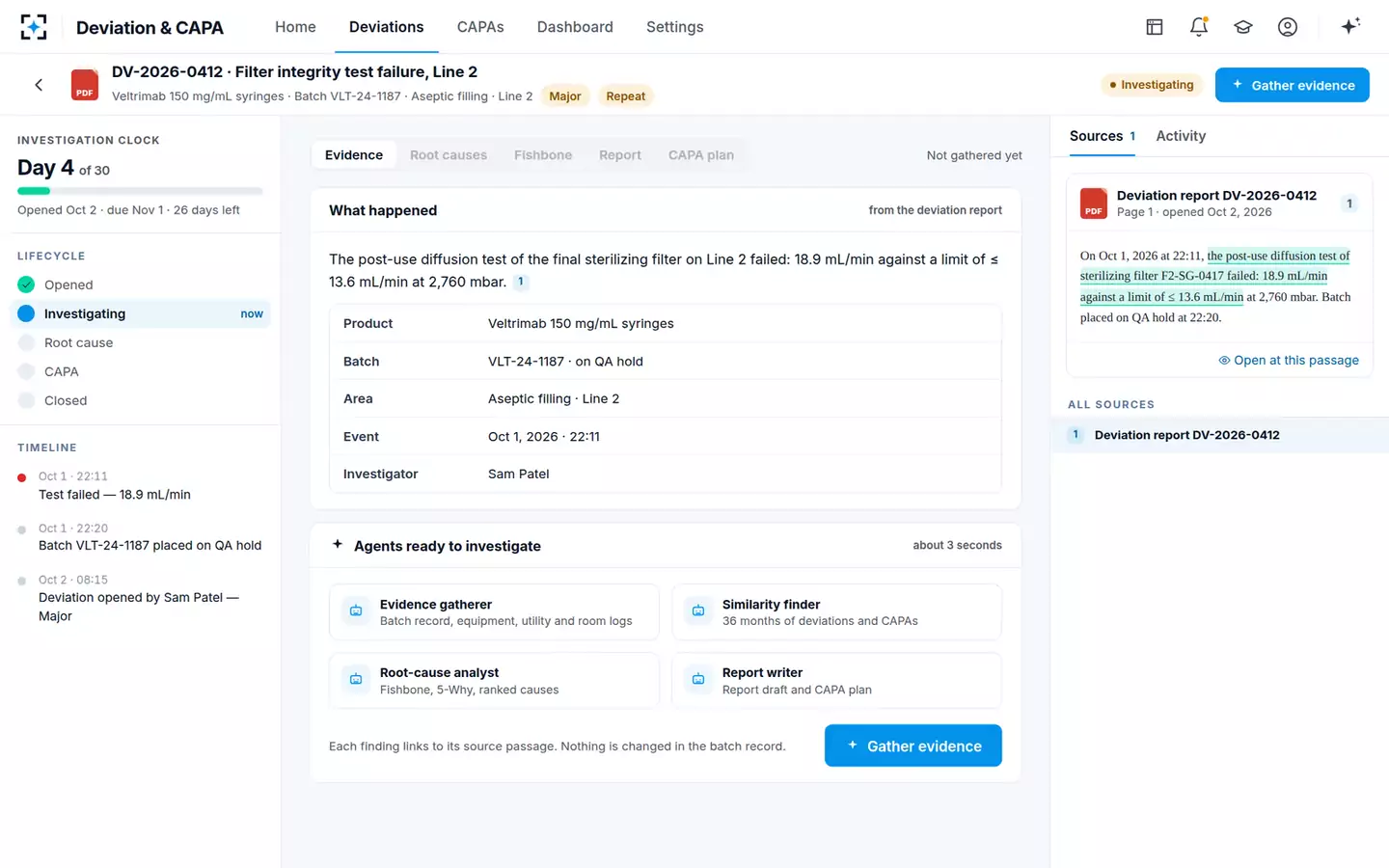Click the Report writer agent icon

click(698, 679)
